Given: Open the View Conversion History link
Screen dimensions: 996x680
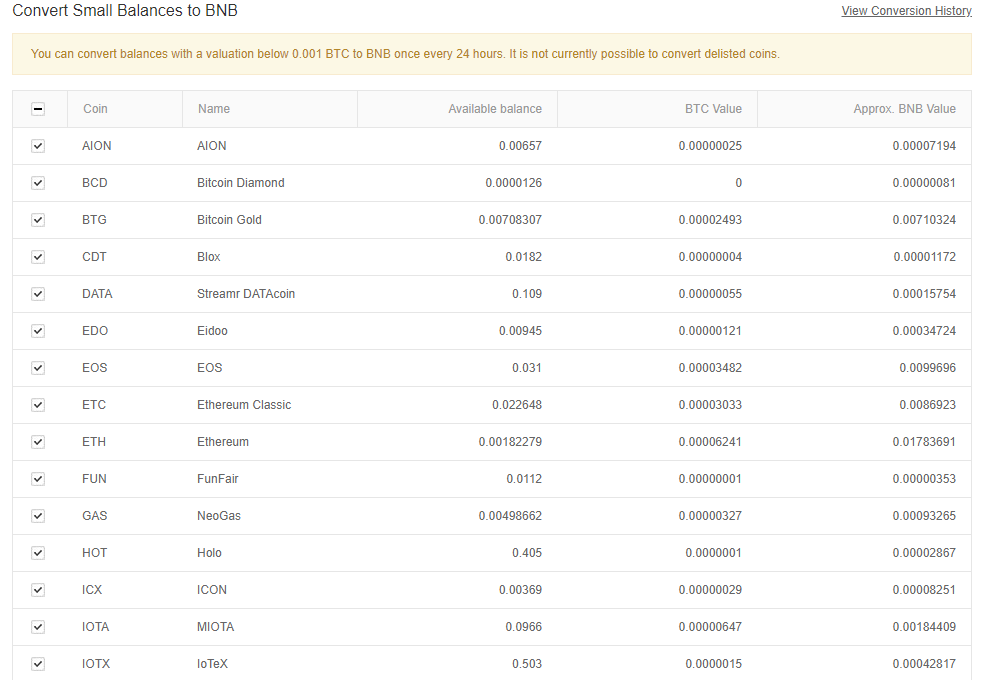Looking at the screenshot, I should [906, 11].
